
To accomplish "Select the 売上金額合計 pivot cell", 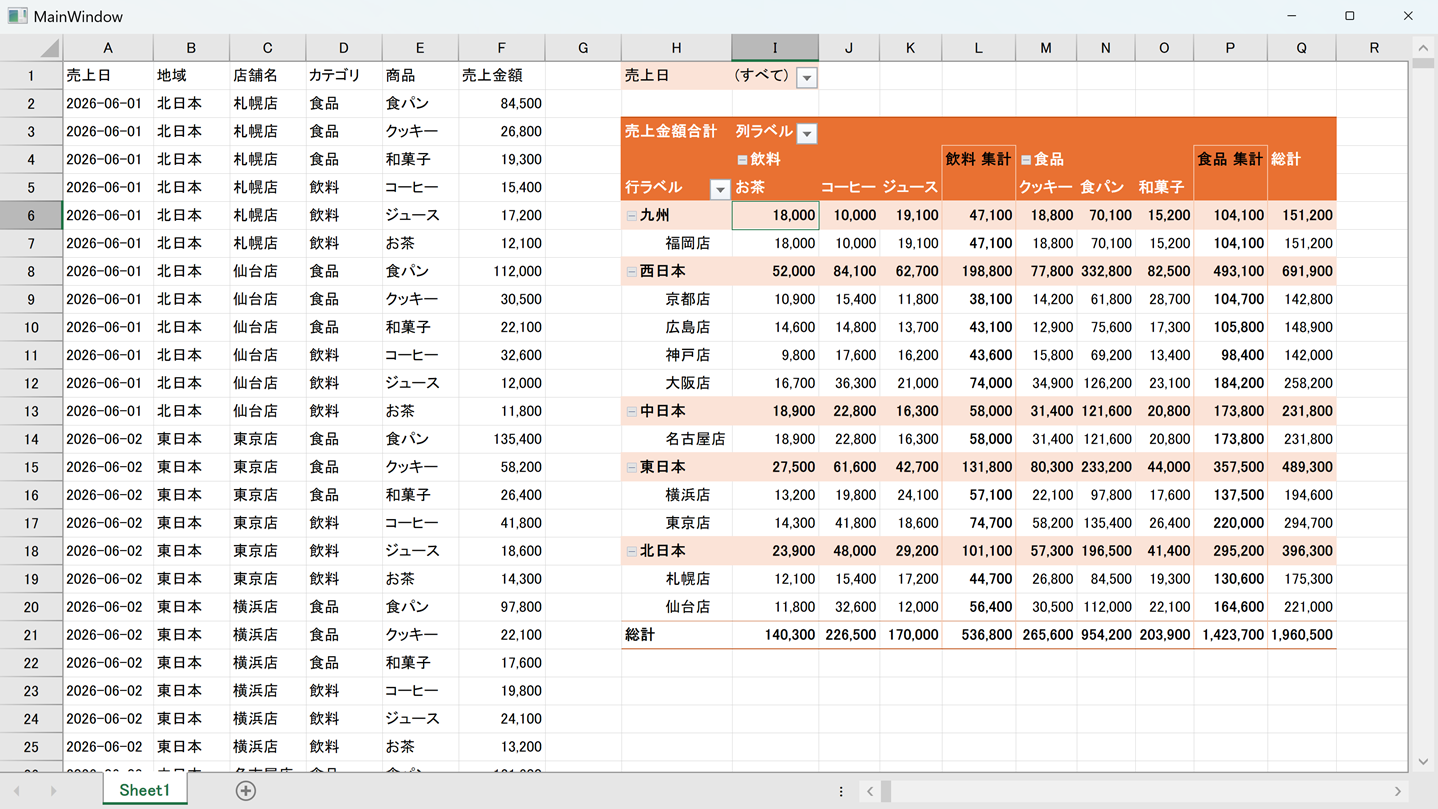I will pos(676,131).
